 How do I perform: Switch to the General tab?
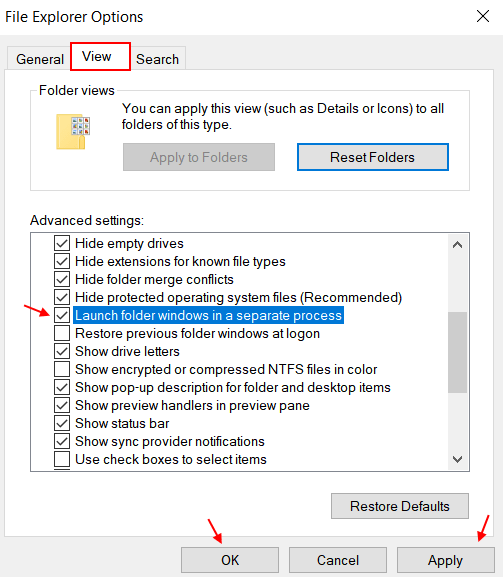pyautogui.click(x=40, y=59)
